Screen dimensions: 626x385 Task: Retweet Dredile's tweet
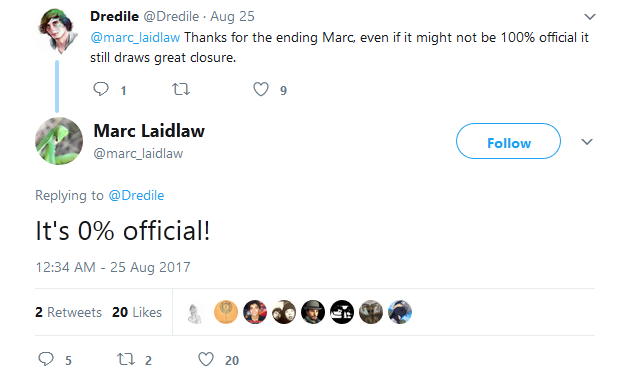tap(181, 89)
